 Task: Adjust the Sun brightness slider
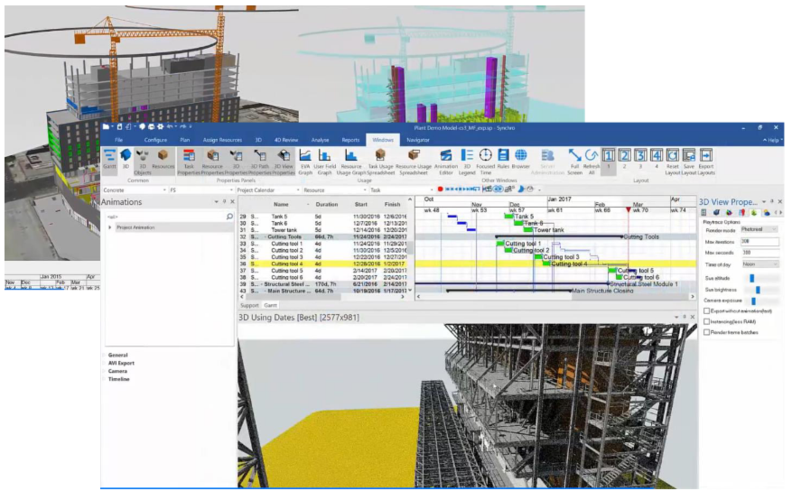tap(758, 288)
